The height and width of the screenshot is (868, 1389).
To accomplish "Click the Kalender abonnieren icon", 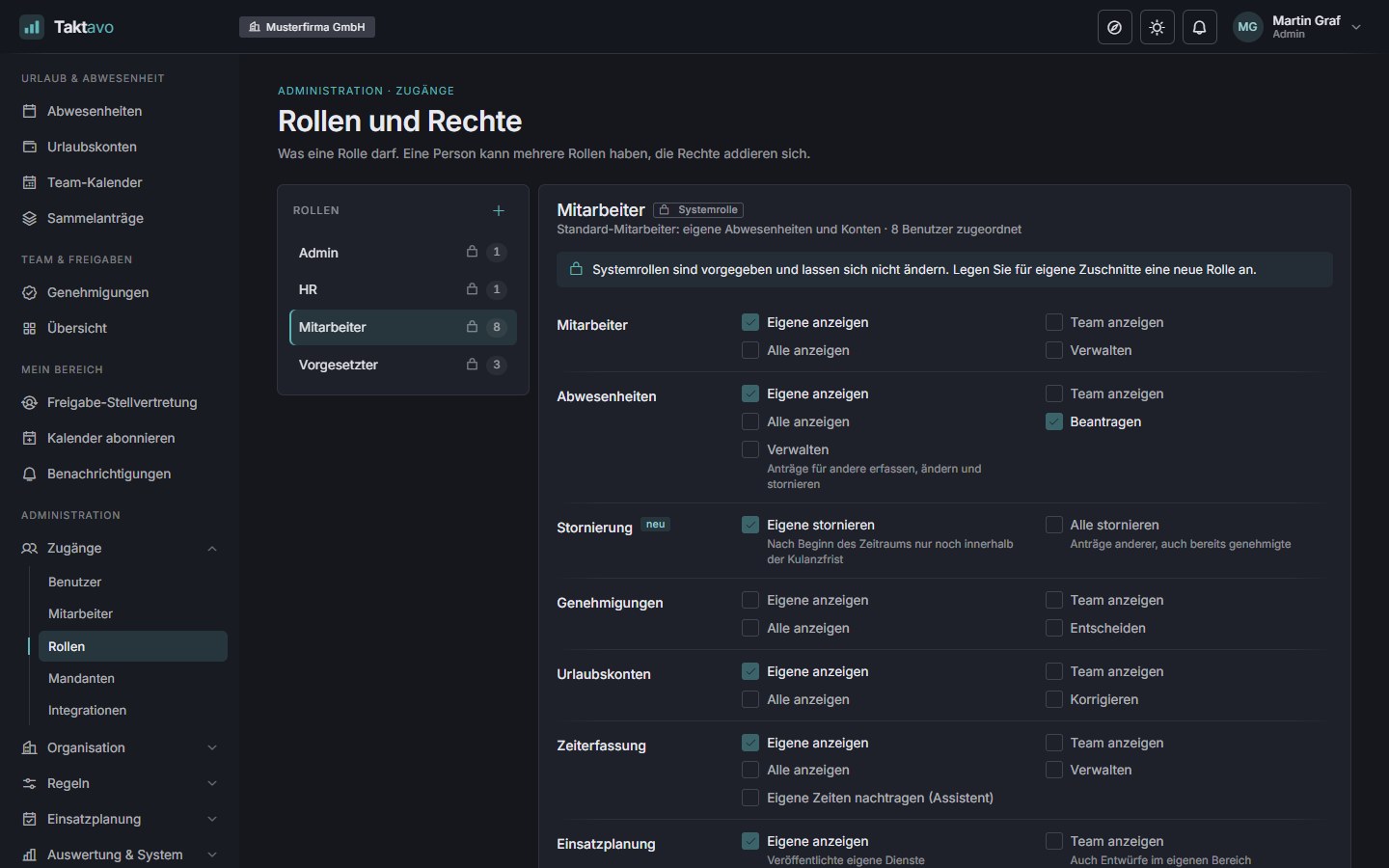I will pyautogui.click(x=30, y=438).
